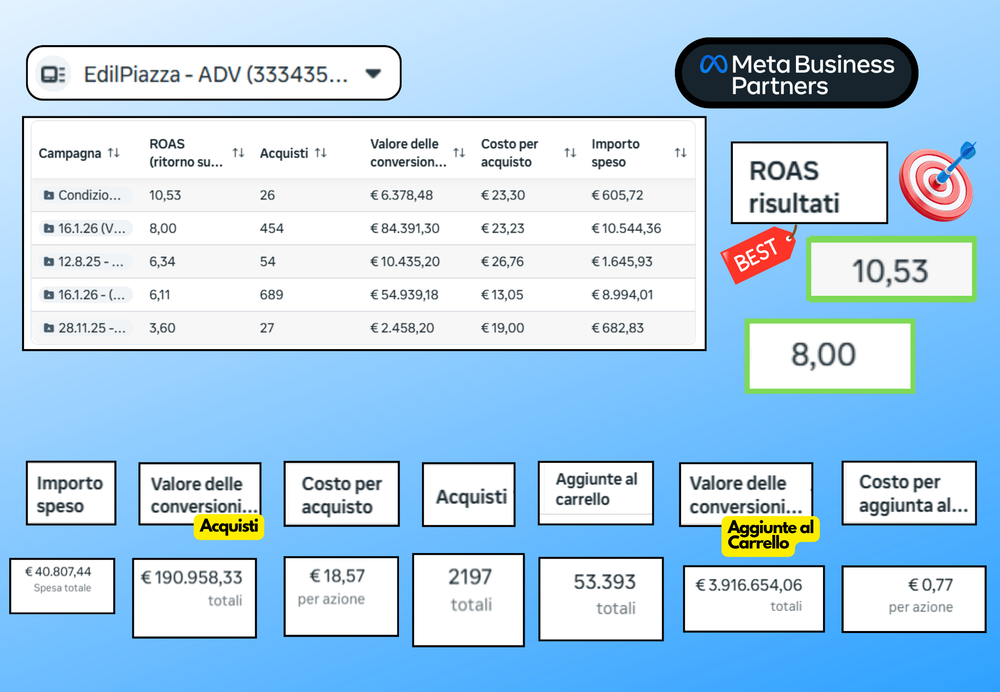Viewport: 1000px width, 692px height.
Task: Click the Meta infinity logo in the Partners badge
Action: click(x=714, y=64)
